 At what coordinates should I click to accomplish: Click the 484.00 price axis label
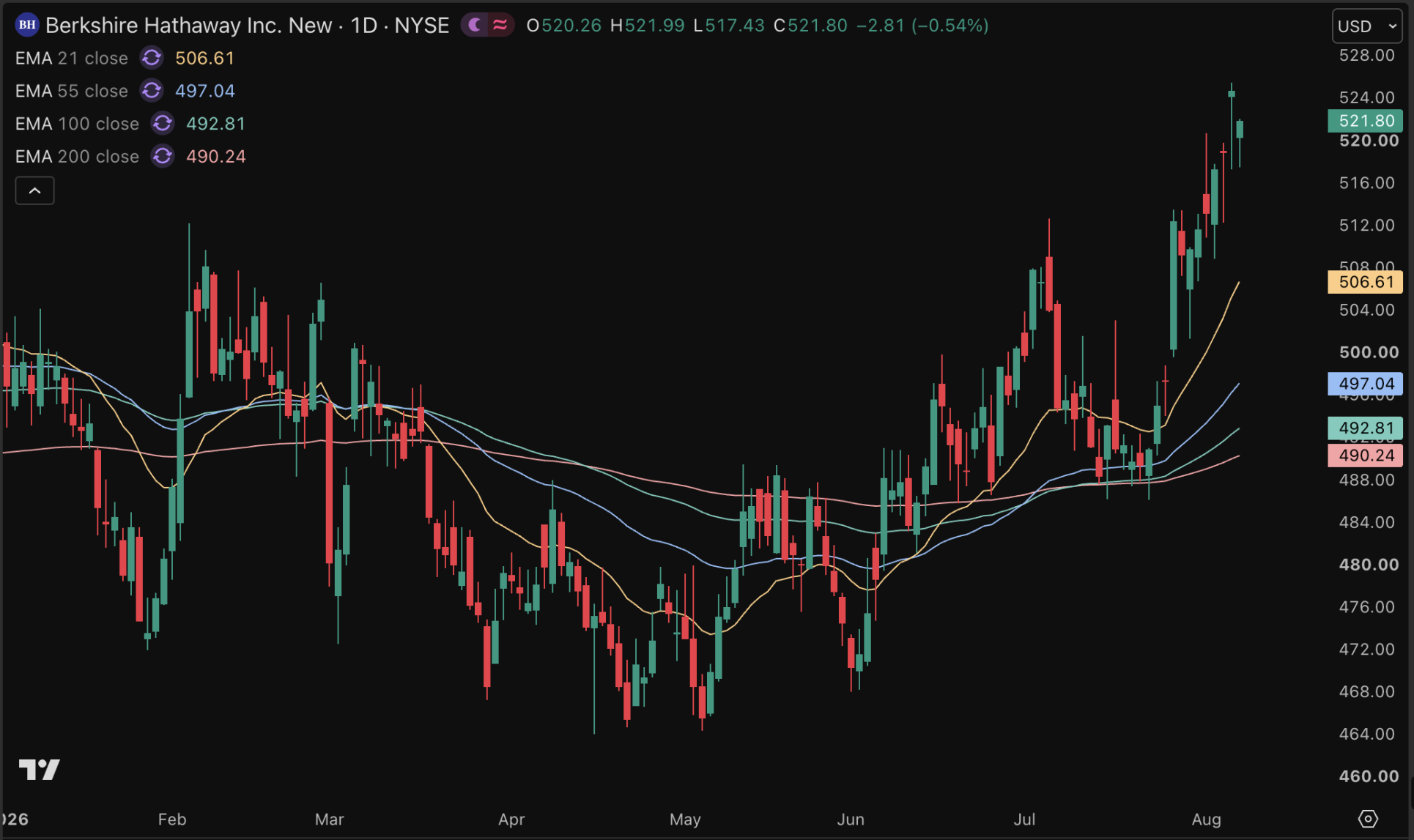coord(1367,522)
